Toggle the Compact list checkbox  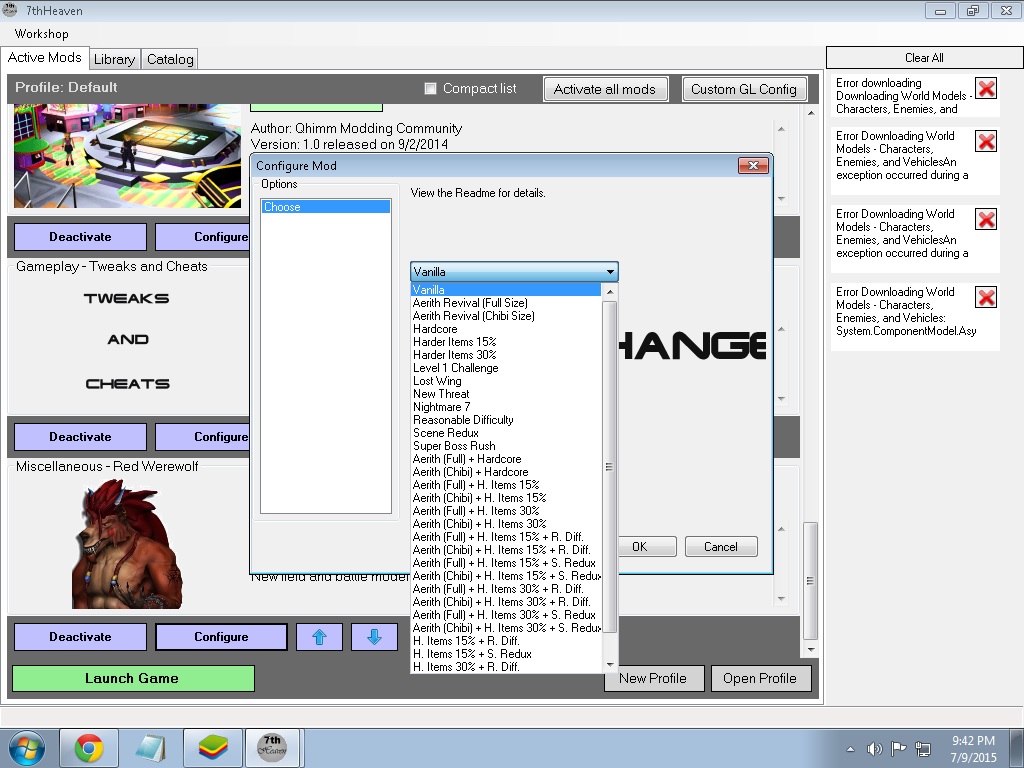[430, 89]
